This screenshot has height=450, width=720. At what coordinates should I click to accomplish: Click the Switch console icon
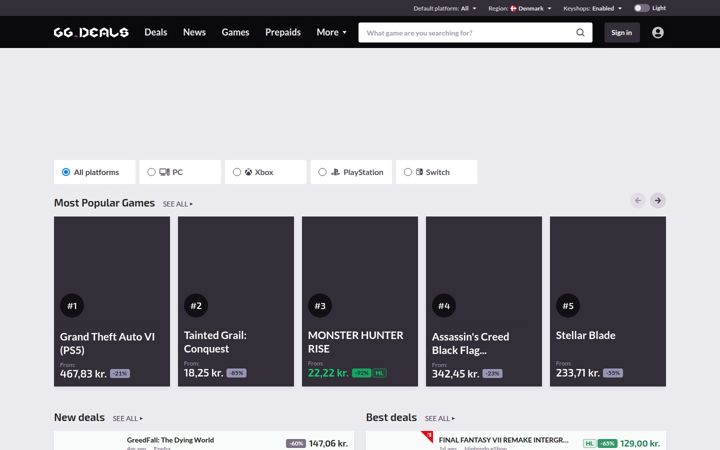(419, 172)
